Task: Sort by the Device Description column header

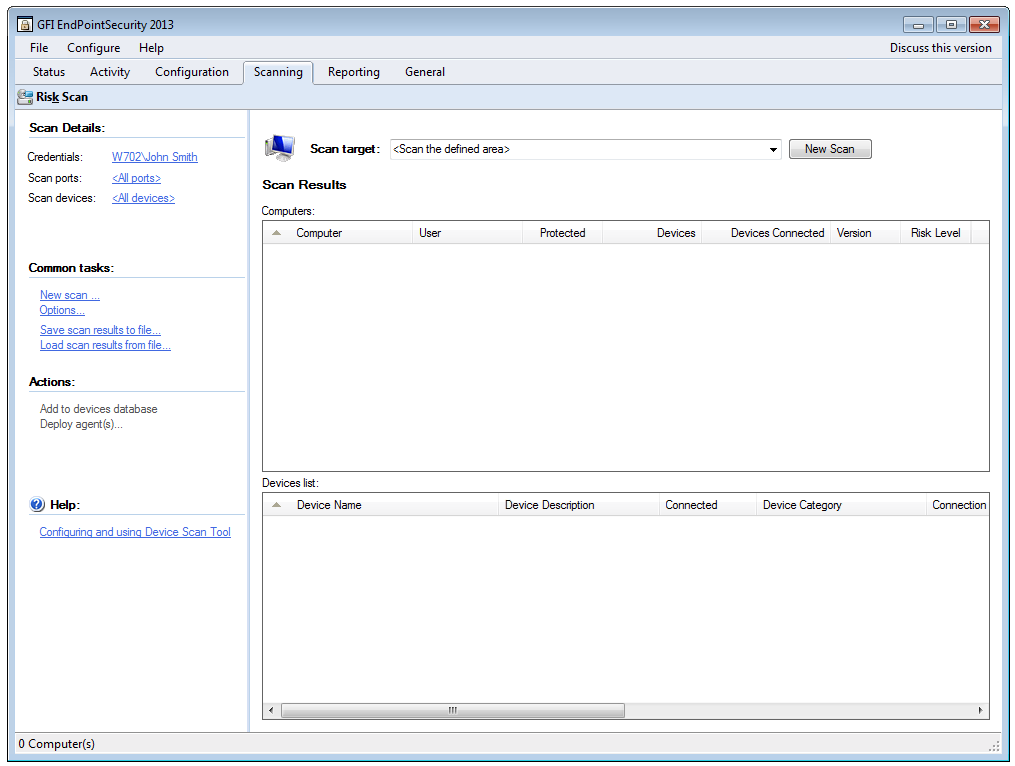Action: 579,504
